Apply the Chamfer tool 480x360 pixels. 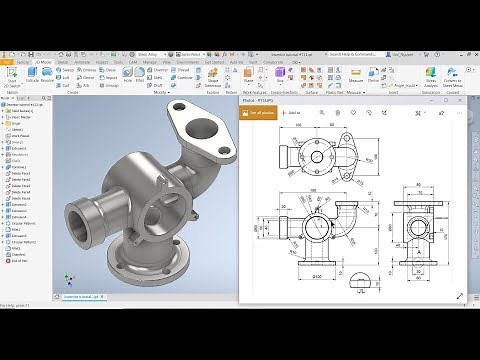pyautogui.click(x=157, y=70)
